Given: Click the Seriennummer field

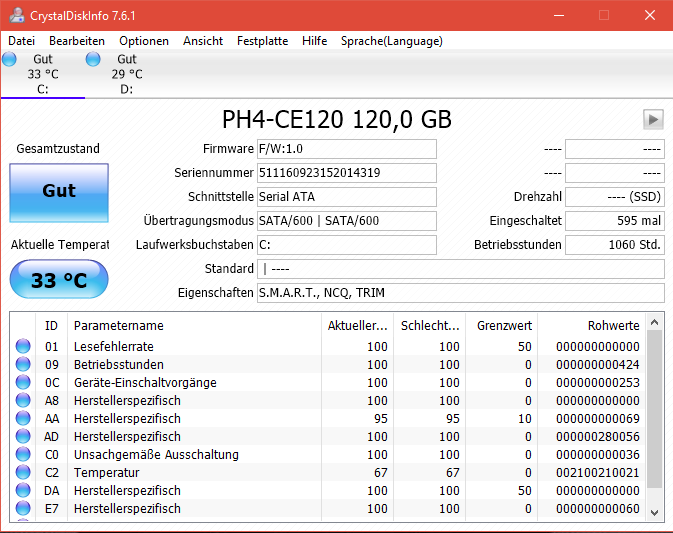Looking at the screenshot, I should (x=347, y=173).
